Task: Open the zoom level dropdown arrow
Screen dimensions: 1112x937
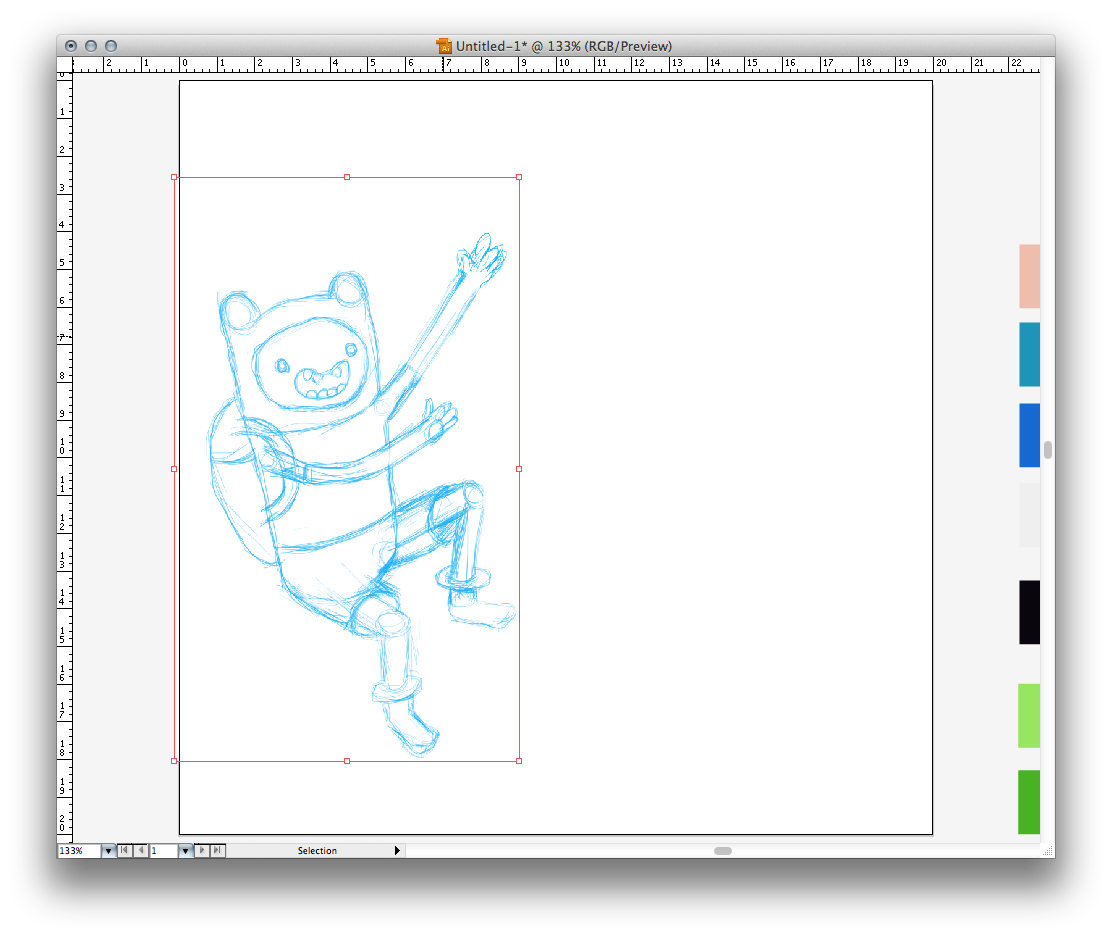Action: point(108,851)
